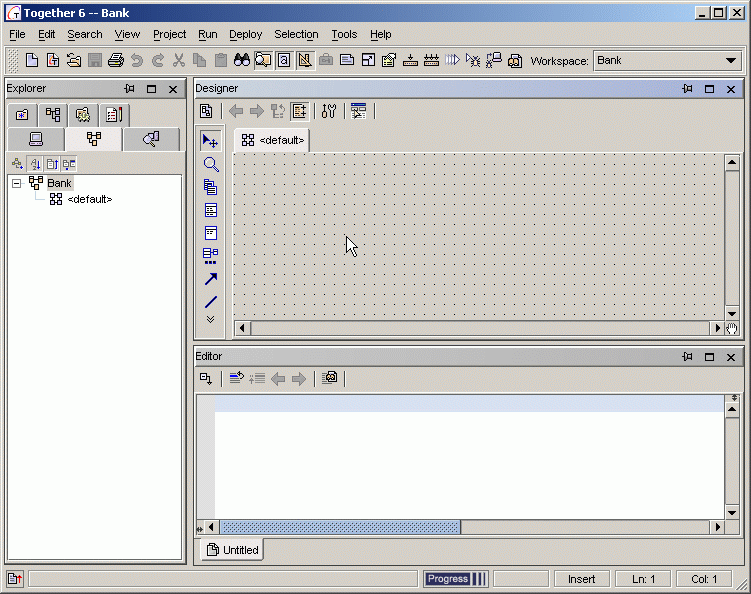751x594 pixels.
Task: Toggle the alphabetical sort button in Explorer
Action: coord(34,164)
